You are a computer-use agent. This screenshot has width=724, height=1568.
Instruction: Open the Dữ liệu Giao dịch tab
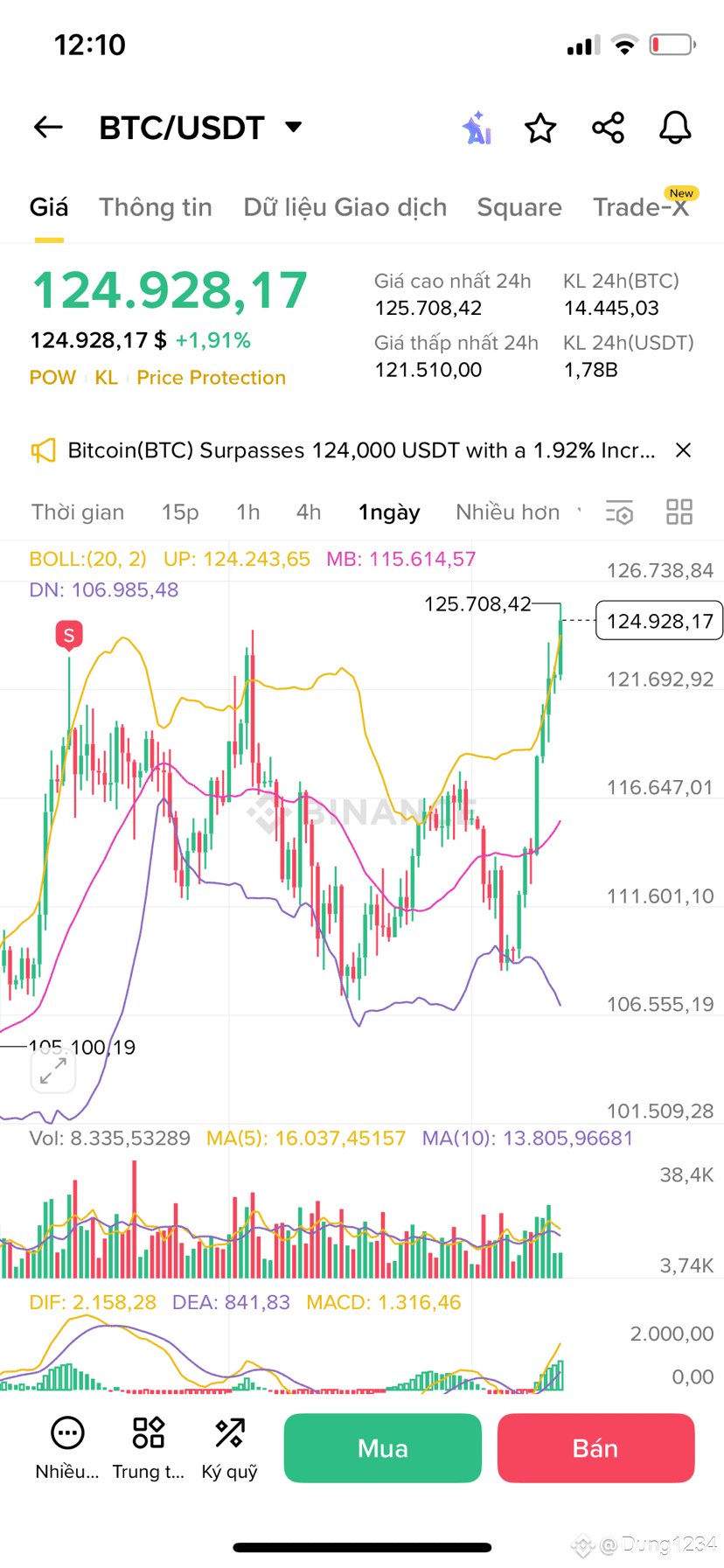[x=345, y=207]
